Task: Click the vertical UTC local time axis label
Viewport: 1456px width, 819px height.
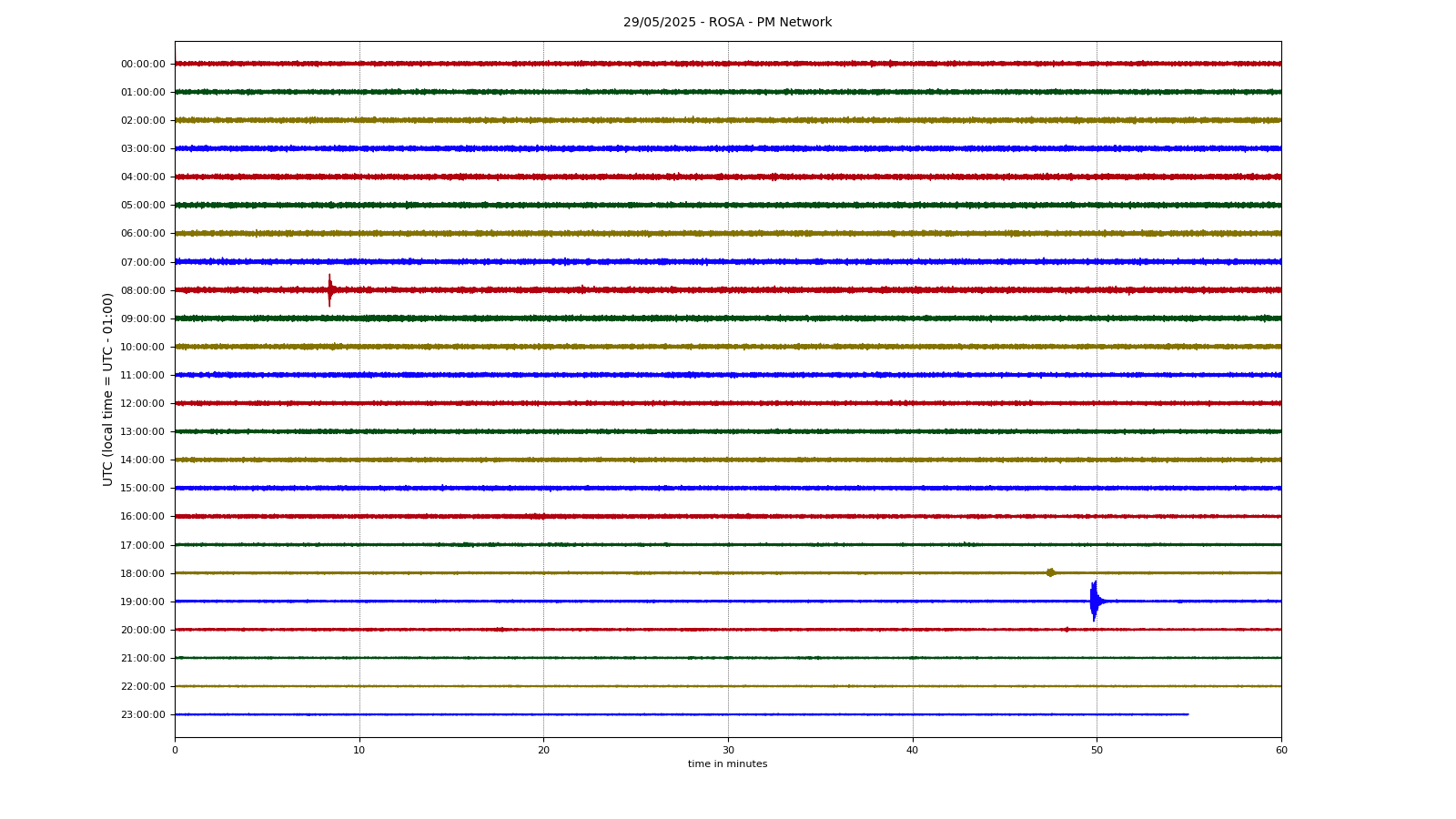Action: 108,389
